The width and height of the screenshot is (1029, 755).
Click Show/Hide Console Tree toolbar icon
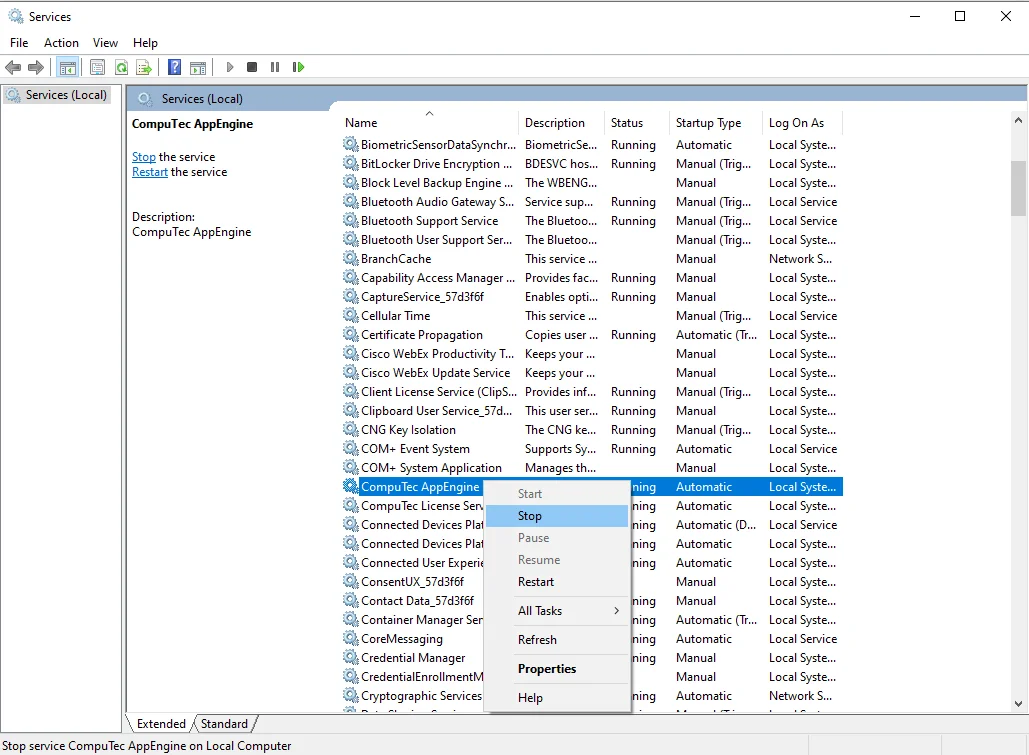coord(68,67)
